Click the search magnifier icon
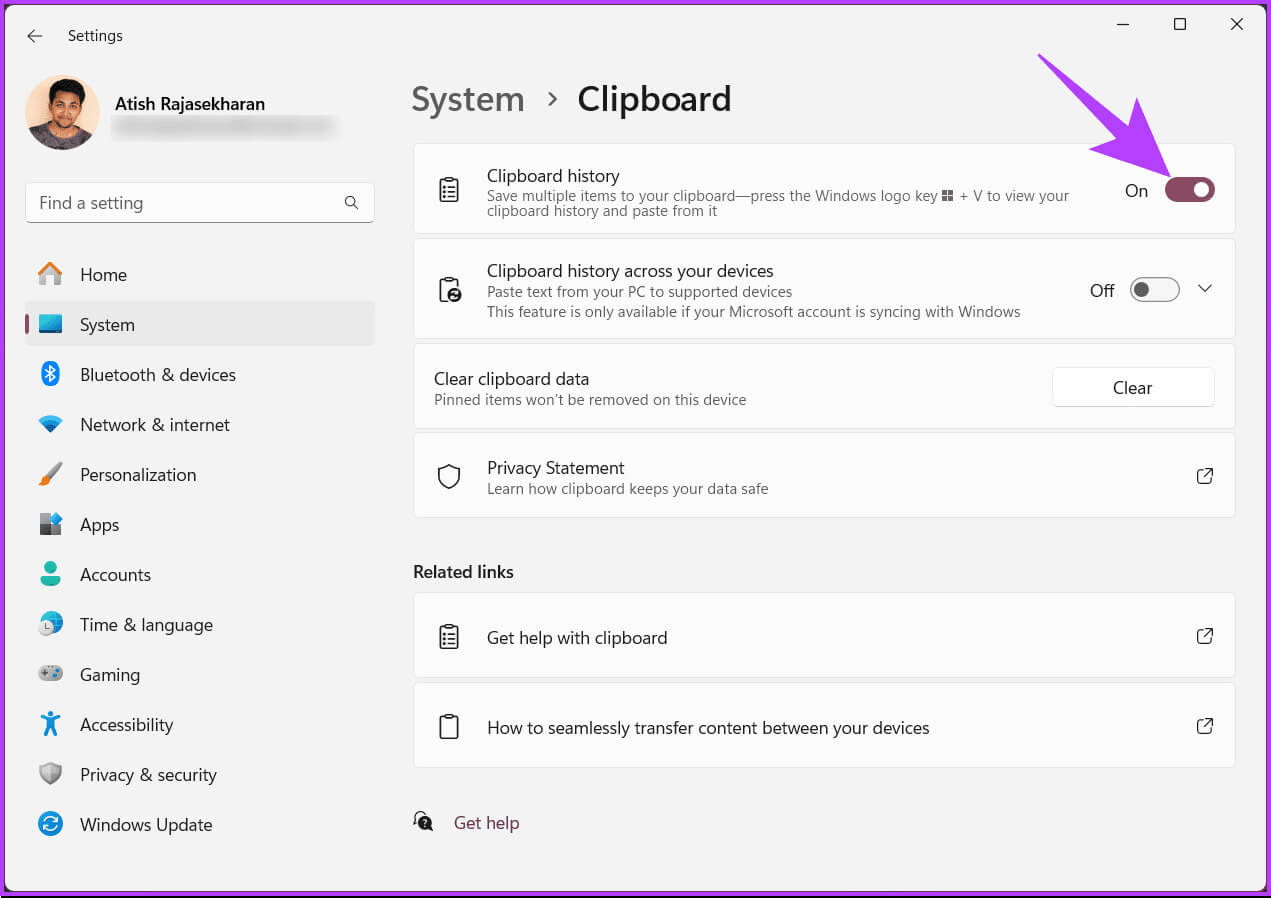 (x=351, y=203)
